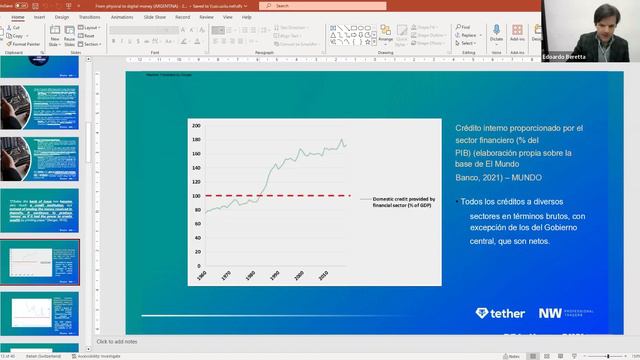Toggle Strikethrough formatting

[x=146, y=41]
